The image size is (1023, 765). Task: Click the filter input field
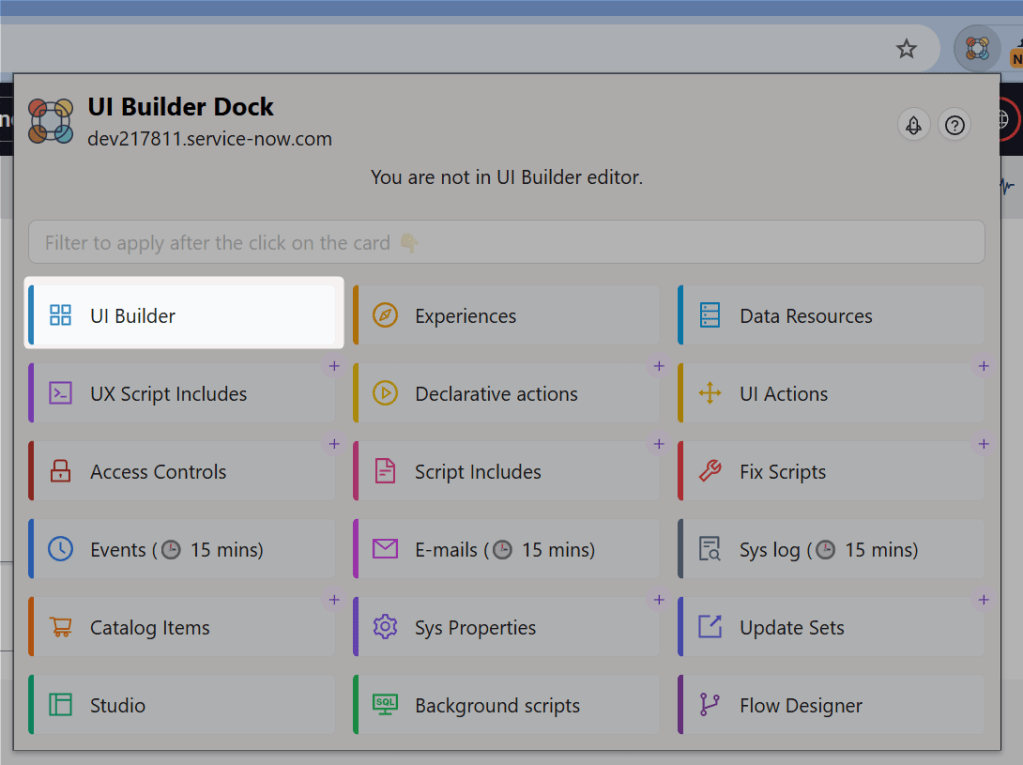pos(507,242)
